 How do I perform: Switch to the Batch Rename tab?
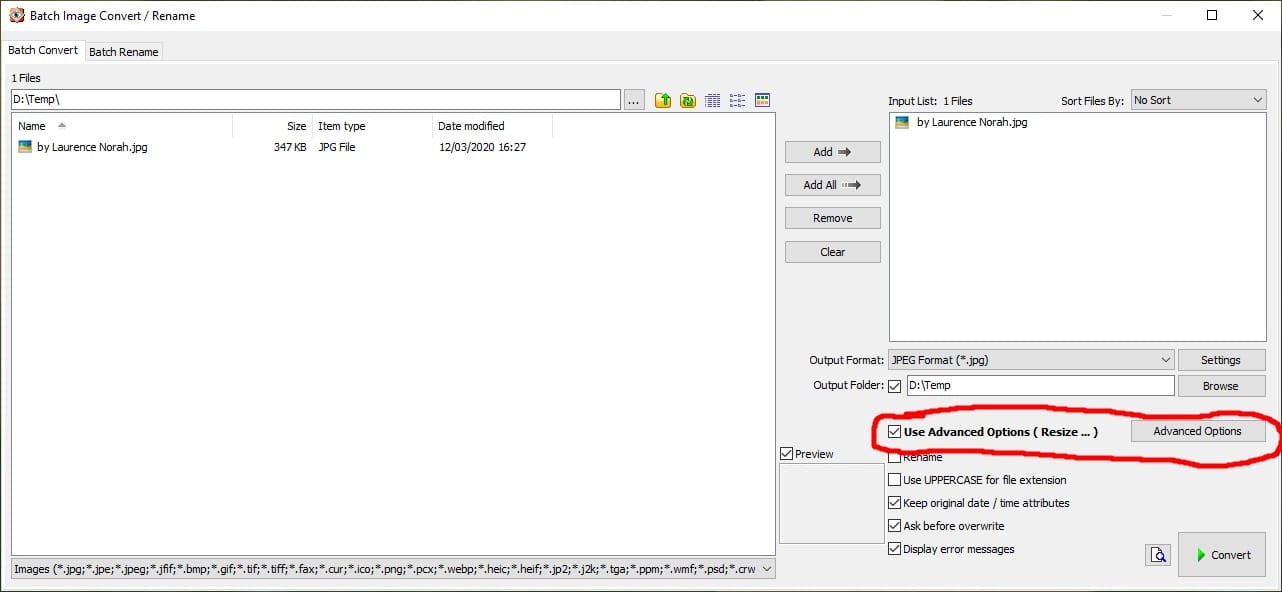point(123,51)
